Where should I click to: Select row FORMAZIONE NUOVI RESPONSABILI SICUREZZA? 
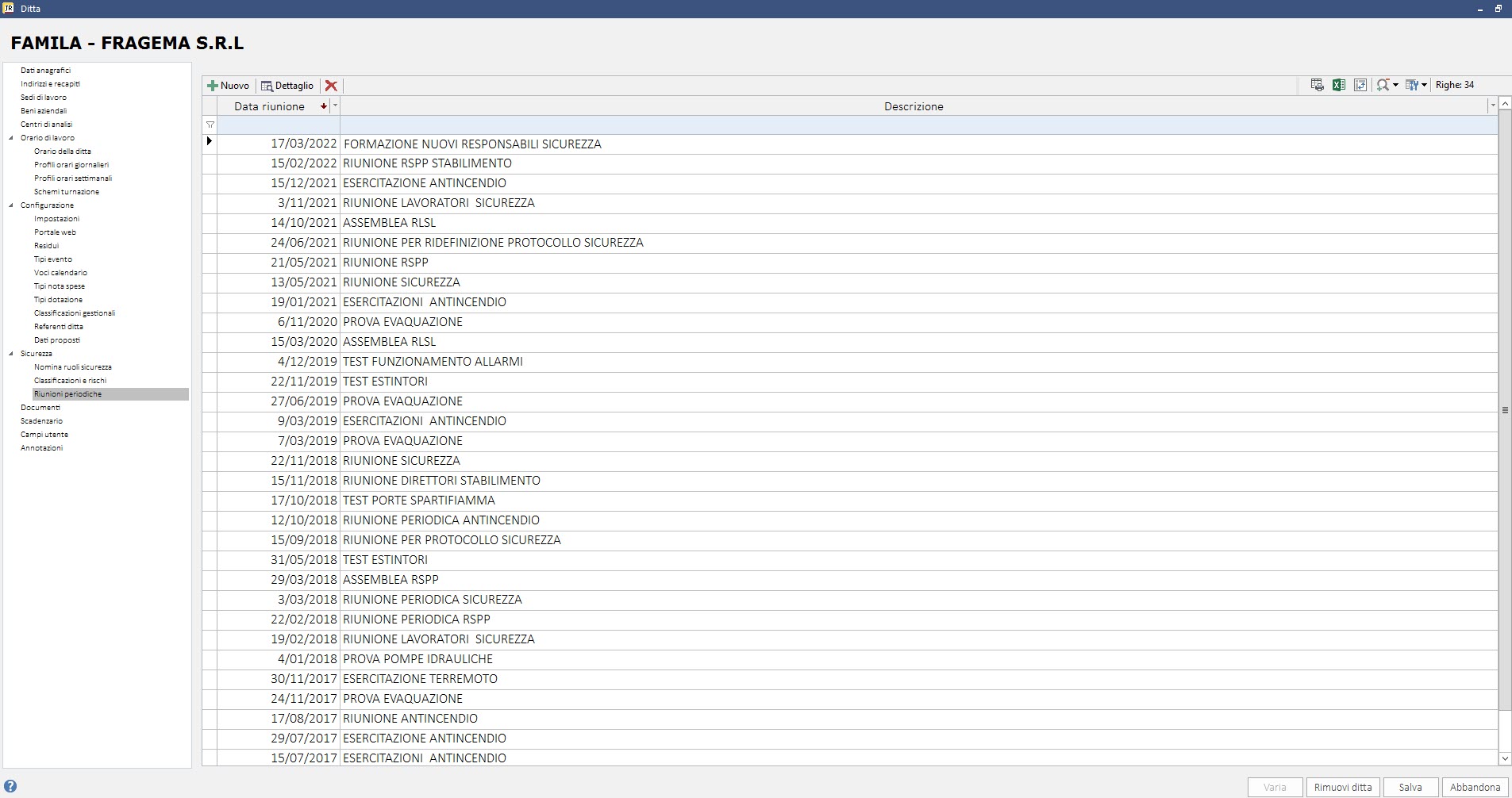point(850,144)
